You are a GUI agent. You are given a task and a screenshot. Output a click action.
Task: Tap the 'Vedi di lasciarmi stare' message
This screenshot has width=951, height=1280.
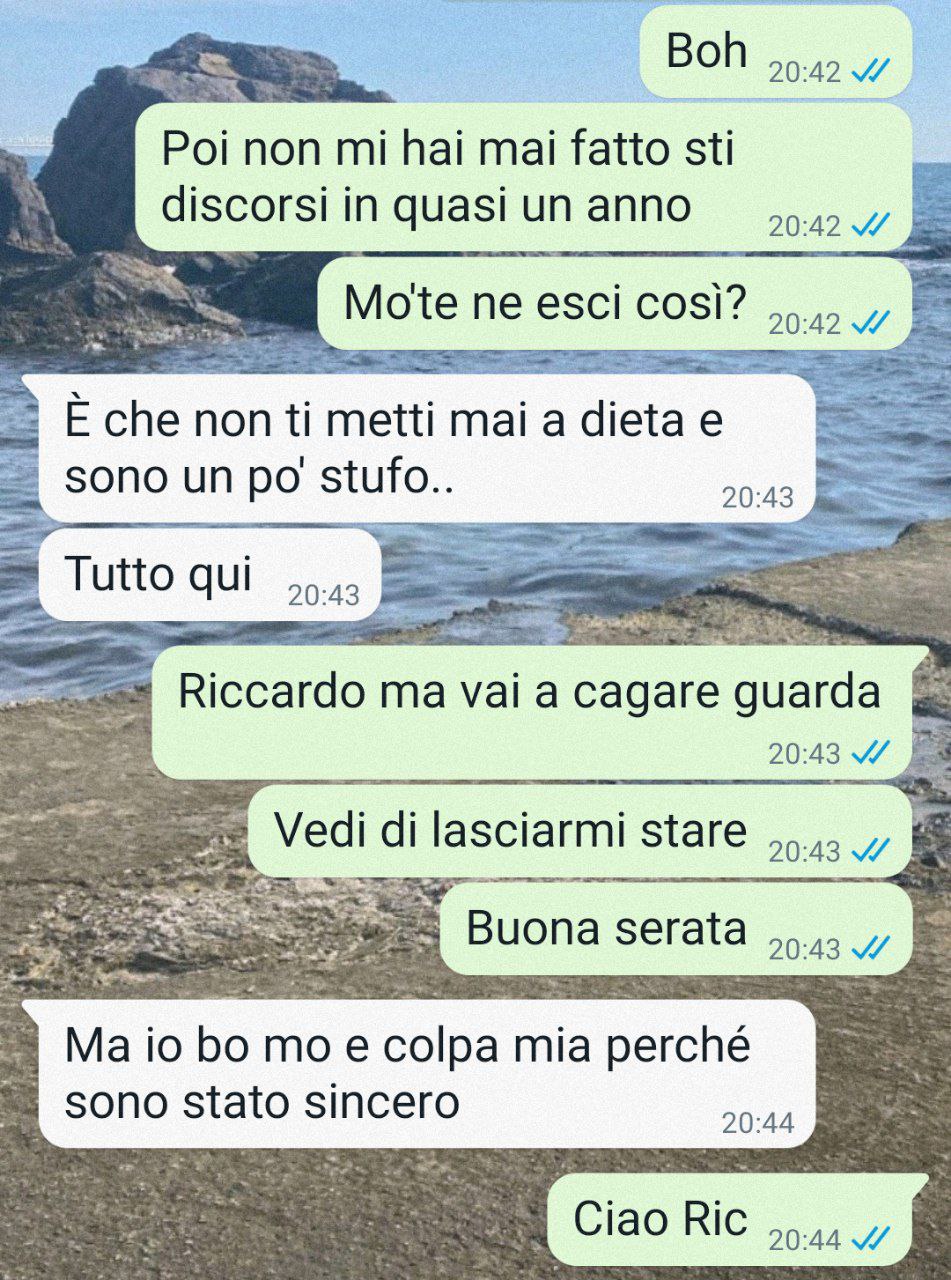(580, 831)
